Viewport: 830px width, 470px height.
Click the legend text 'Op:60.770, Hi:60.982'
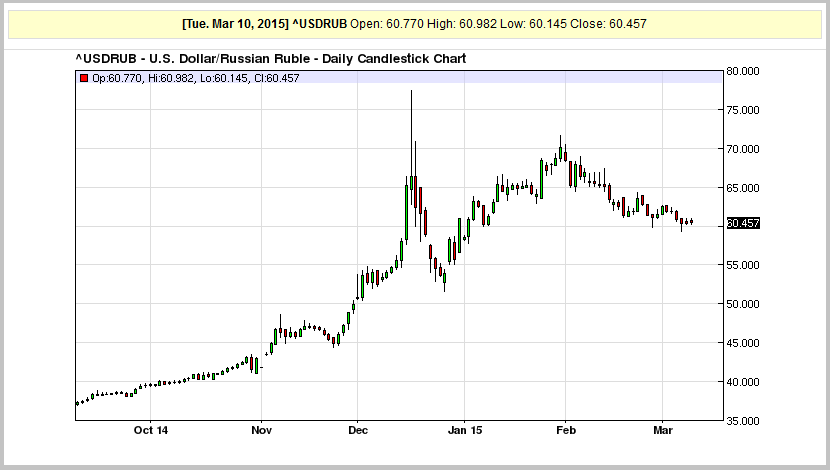point(143,78)
